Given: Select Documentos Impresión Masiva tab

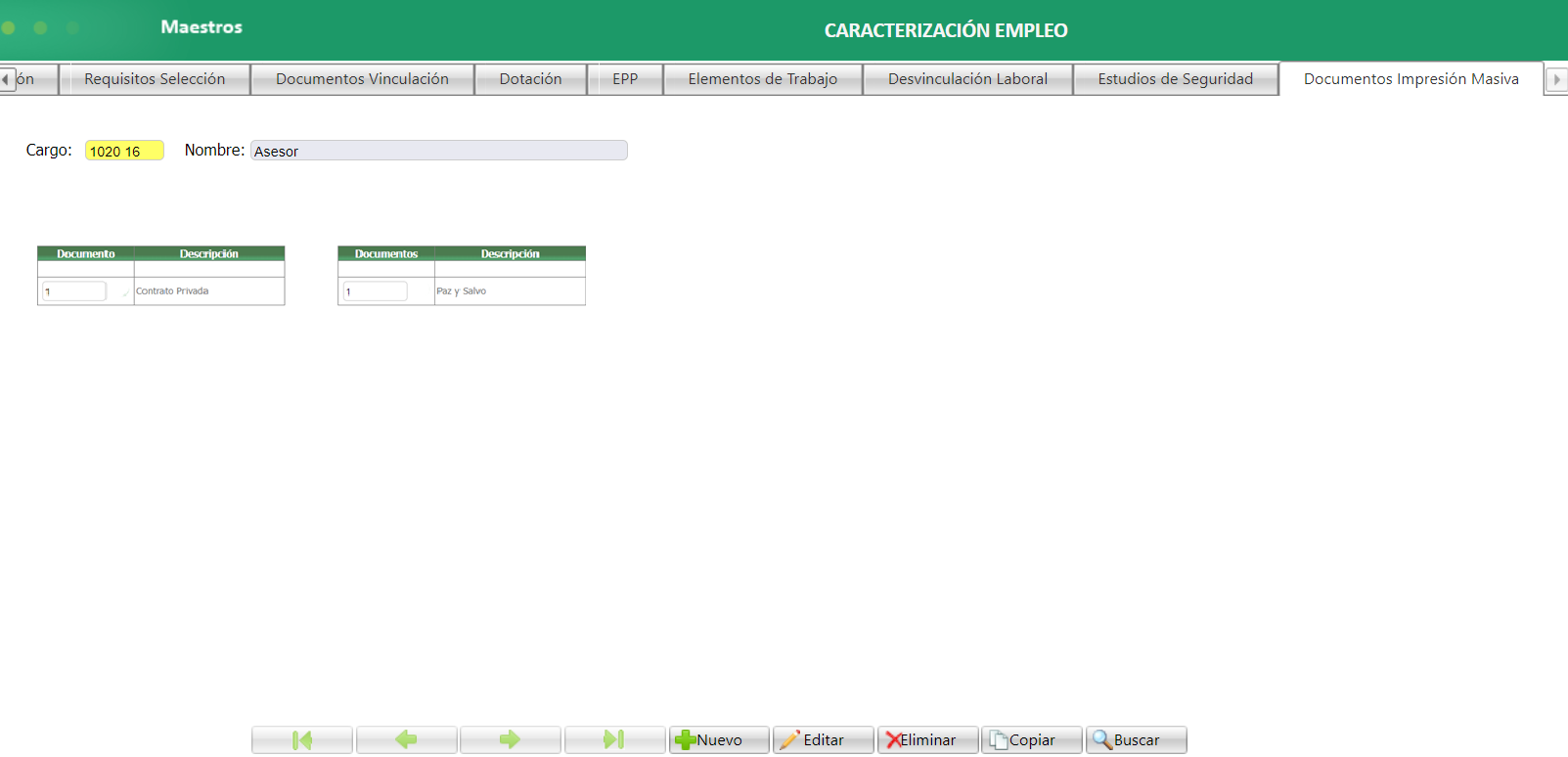Looking at the screenshot, I should point(1411,79).
